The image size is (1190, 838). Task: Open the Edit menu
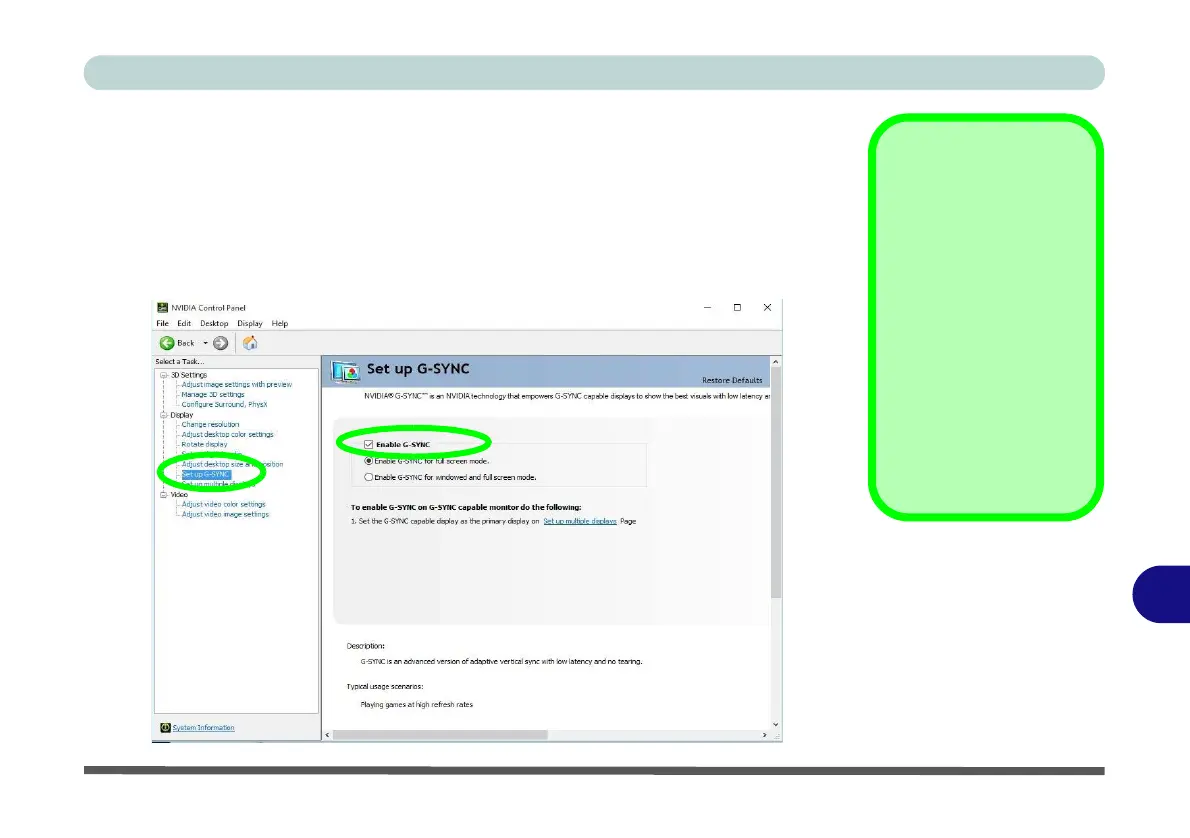[x=184, y=323]
